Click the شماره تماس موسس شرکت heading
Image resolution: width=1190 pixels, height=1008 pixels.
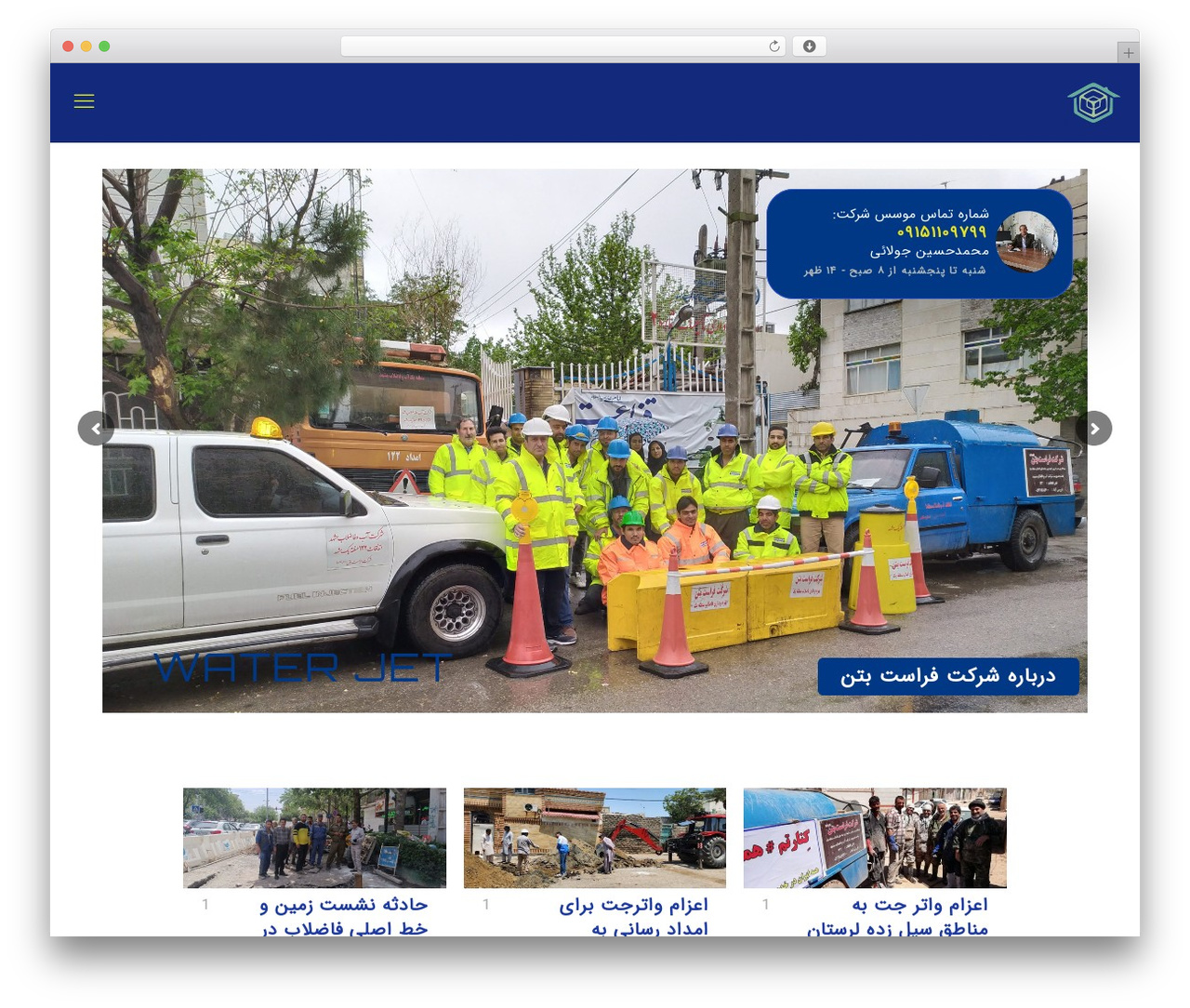click(910, 214)
